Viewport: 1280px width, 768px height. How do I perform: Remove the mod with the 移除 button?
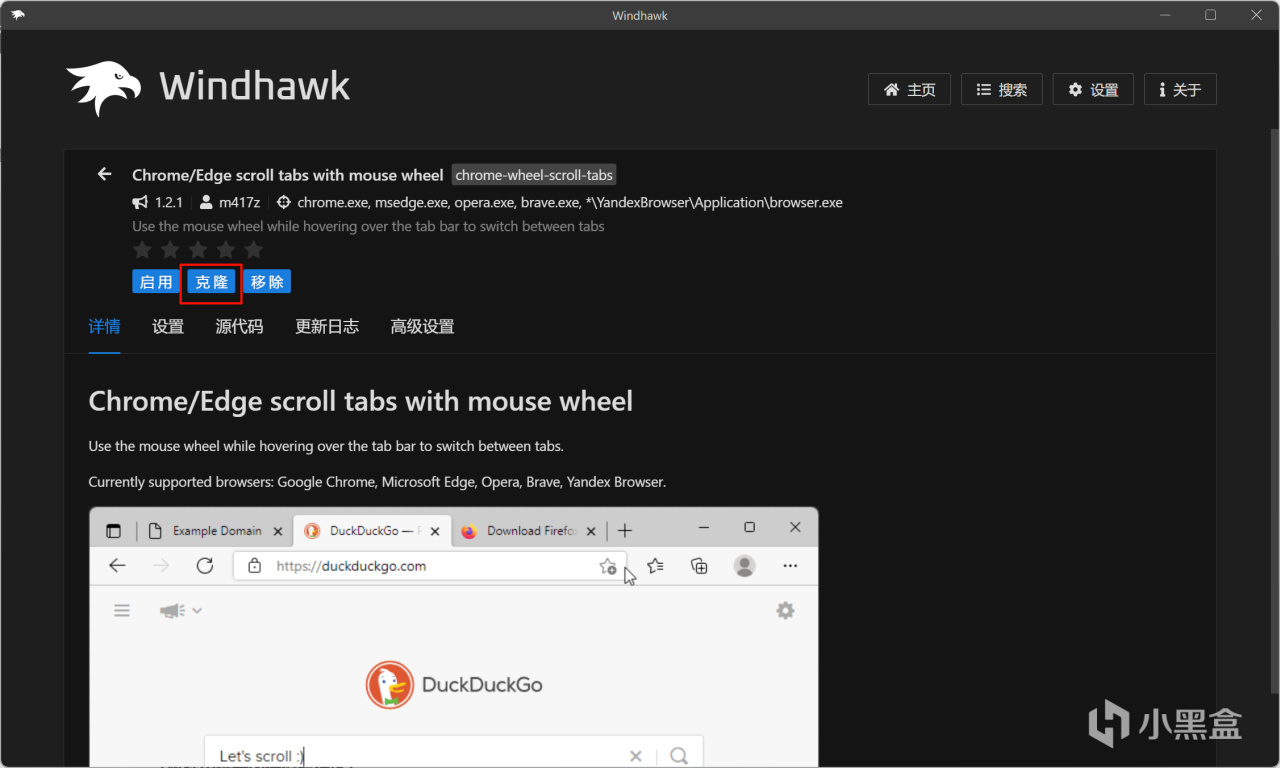point(267,282)
